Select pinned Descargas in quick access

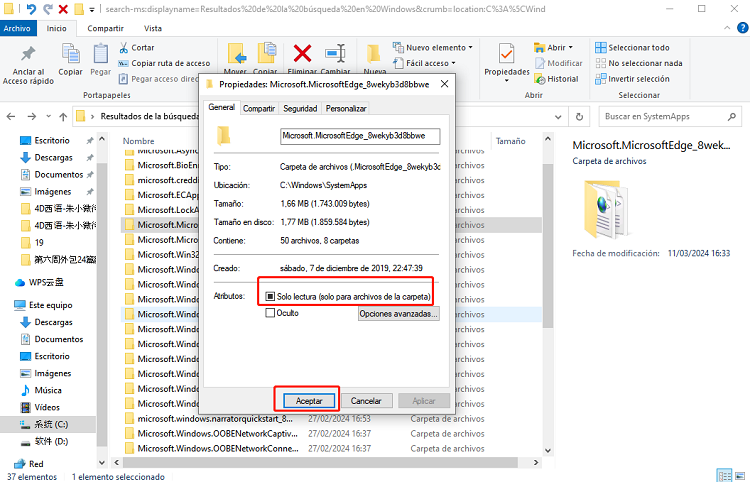53,157
